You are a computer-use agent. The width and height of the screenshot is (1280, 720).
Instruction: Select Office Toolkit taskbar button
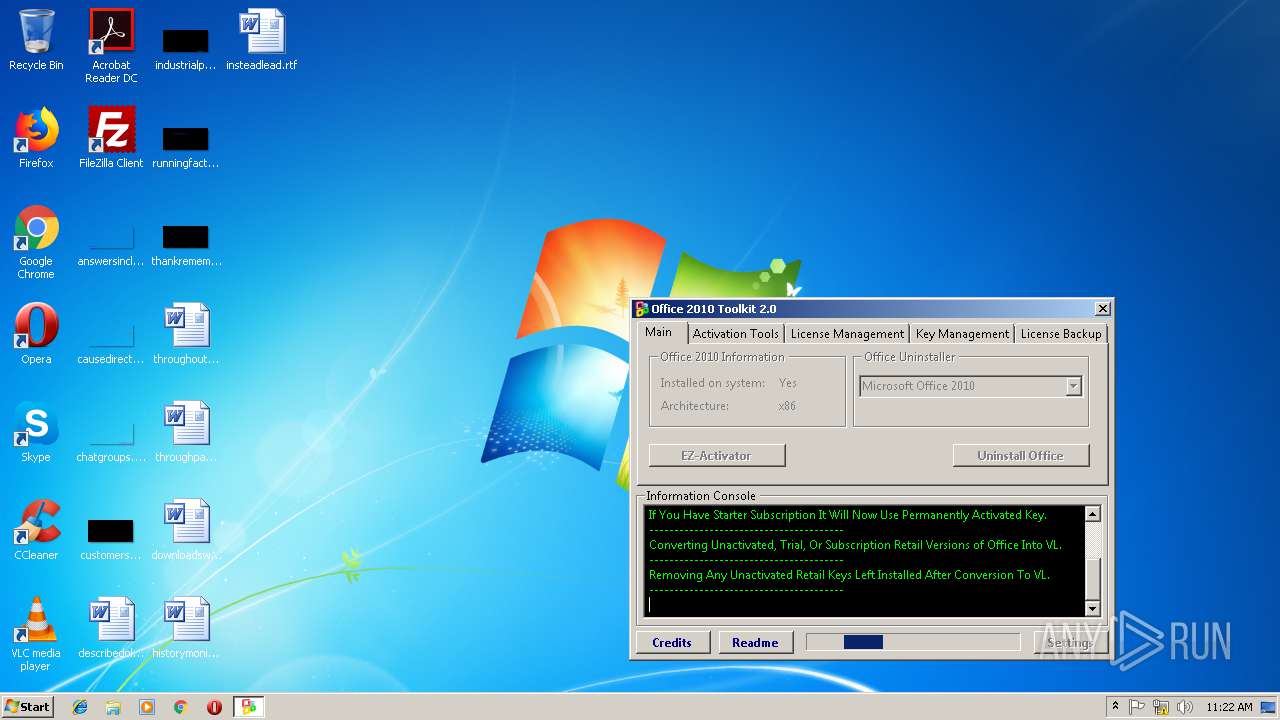click(x=248, y=707)
